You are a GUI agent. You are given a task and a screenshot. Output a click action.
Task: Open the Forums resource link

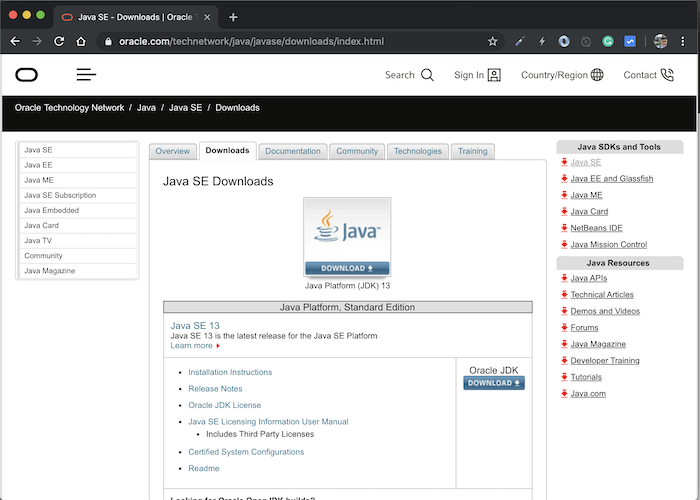pos(584,328)
